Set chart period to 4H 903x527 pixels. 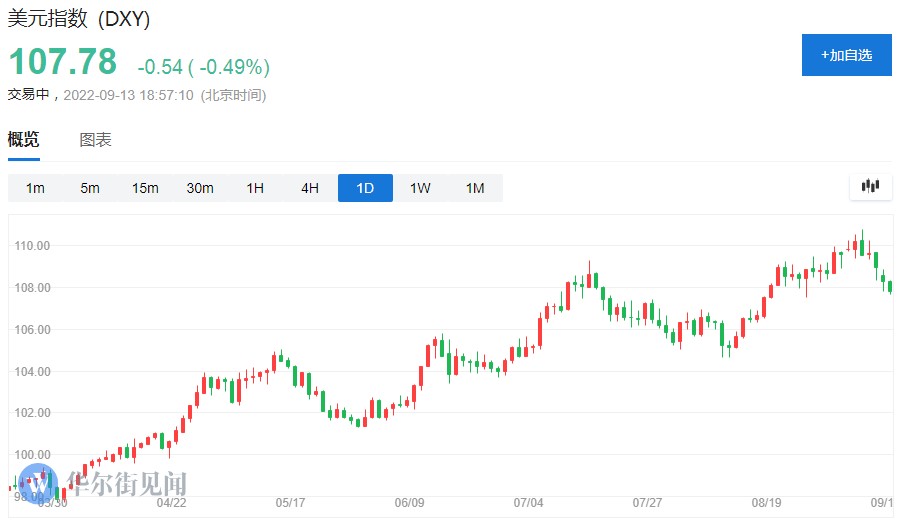click(x=310, y=188)
